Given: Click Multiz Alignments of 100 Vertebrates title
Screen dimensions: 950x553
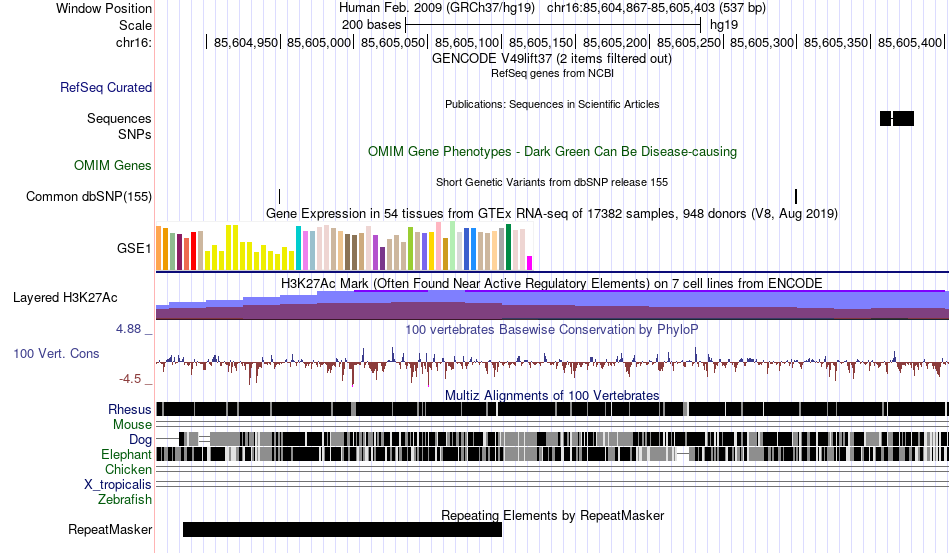Looking at the screenshot, I should click(552, 396).
